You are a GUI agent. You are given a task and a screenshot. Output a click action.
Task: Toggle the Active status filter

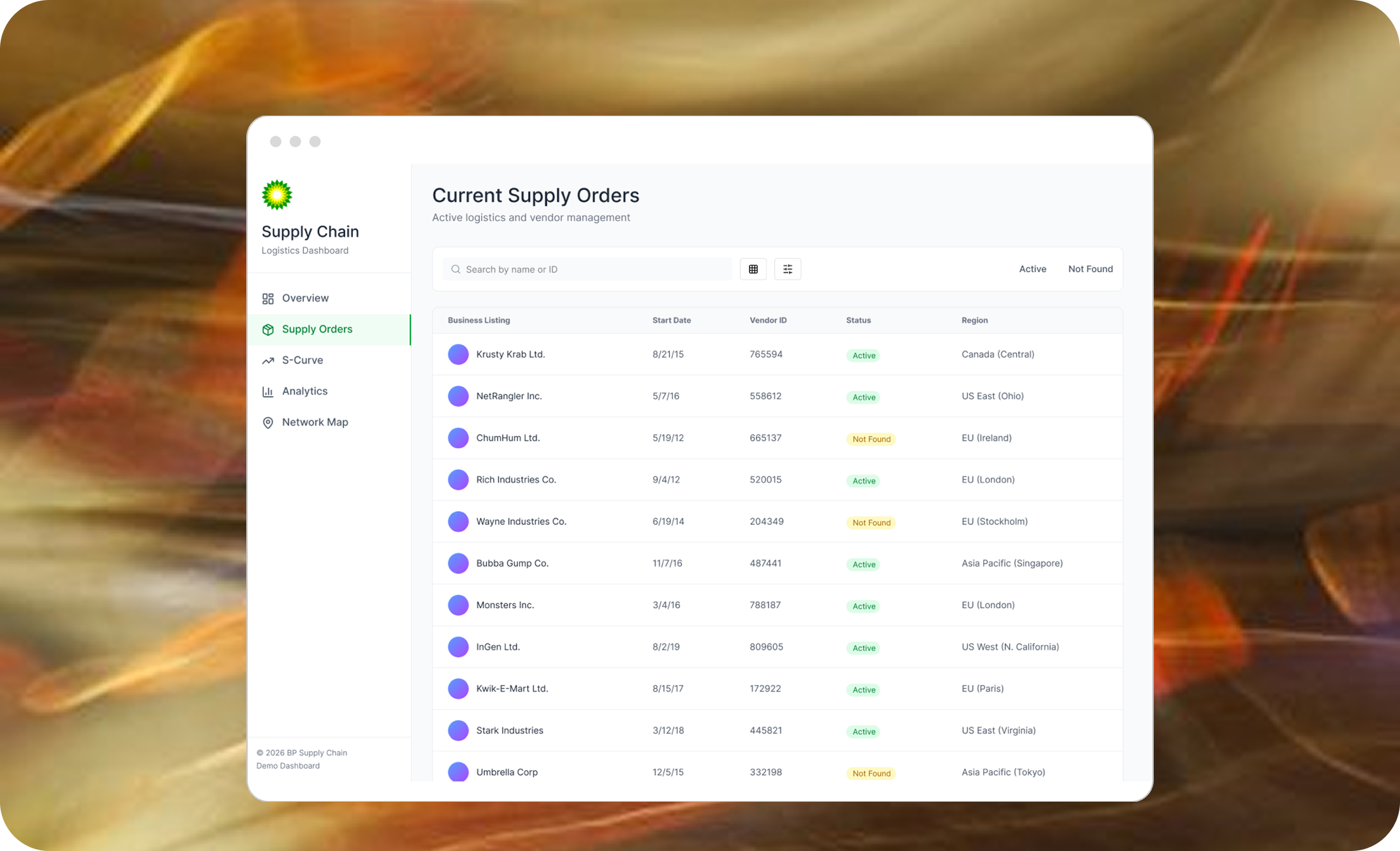coord(1032,269)
